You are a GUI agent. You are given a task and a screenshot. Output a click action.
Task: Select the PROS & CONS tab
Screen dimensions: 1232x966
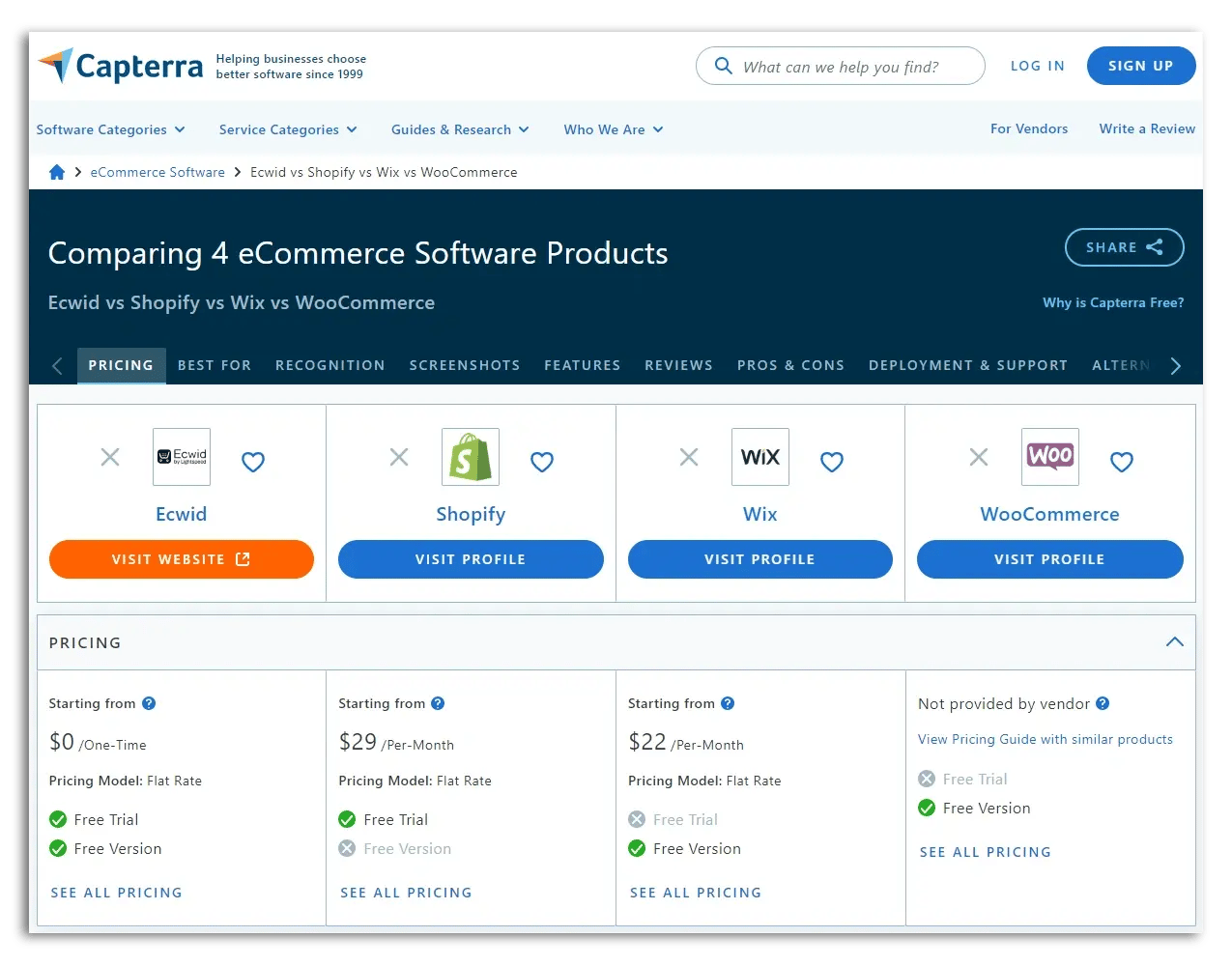(790, 365)
